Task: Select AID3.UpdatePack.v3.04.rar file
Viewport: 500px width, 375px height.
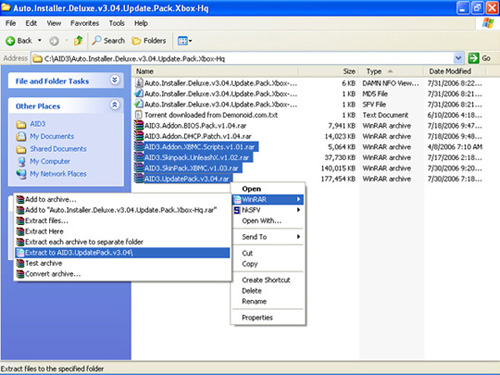Action: 187,179
